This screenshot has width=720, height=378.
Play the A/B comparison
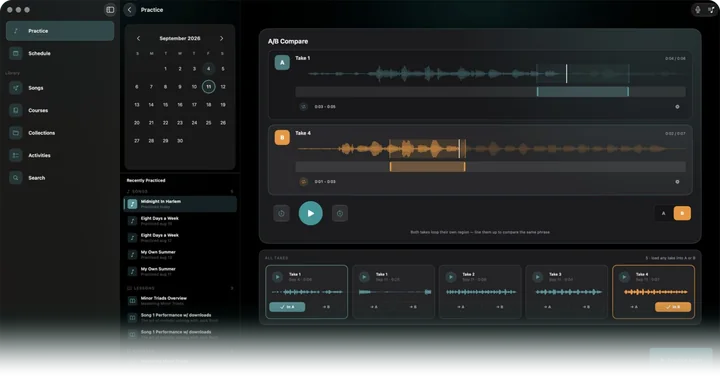click(x=310, y=213)
